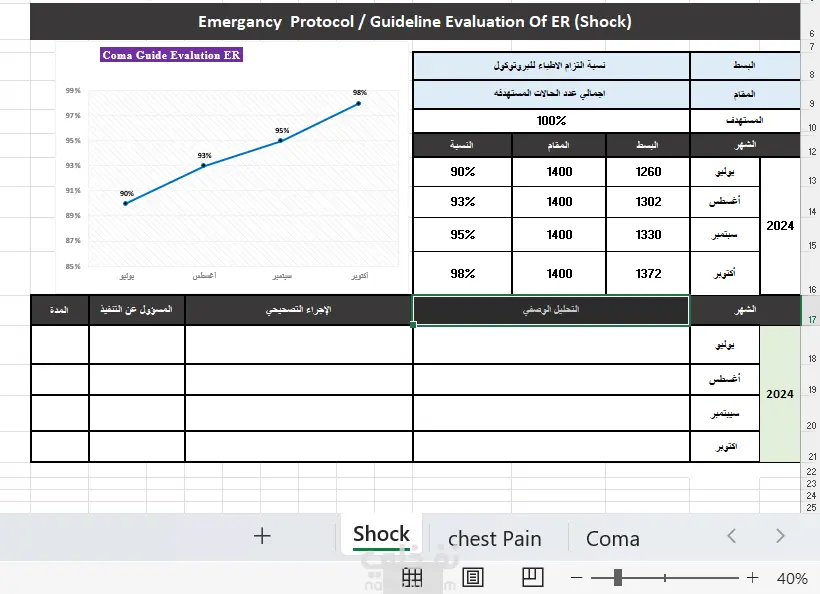Select the 90% ratio cell in table

point(462,172)
